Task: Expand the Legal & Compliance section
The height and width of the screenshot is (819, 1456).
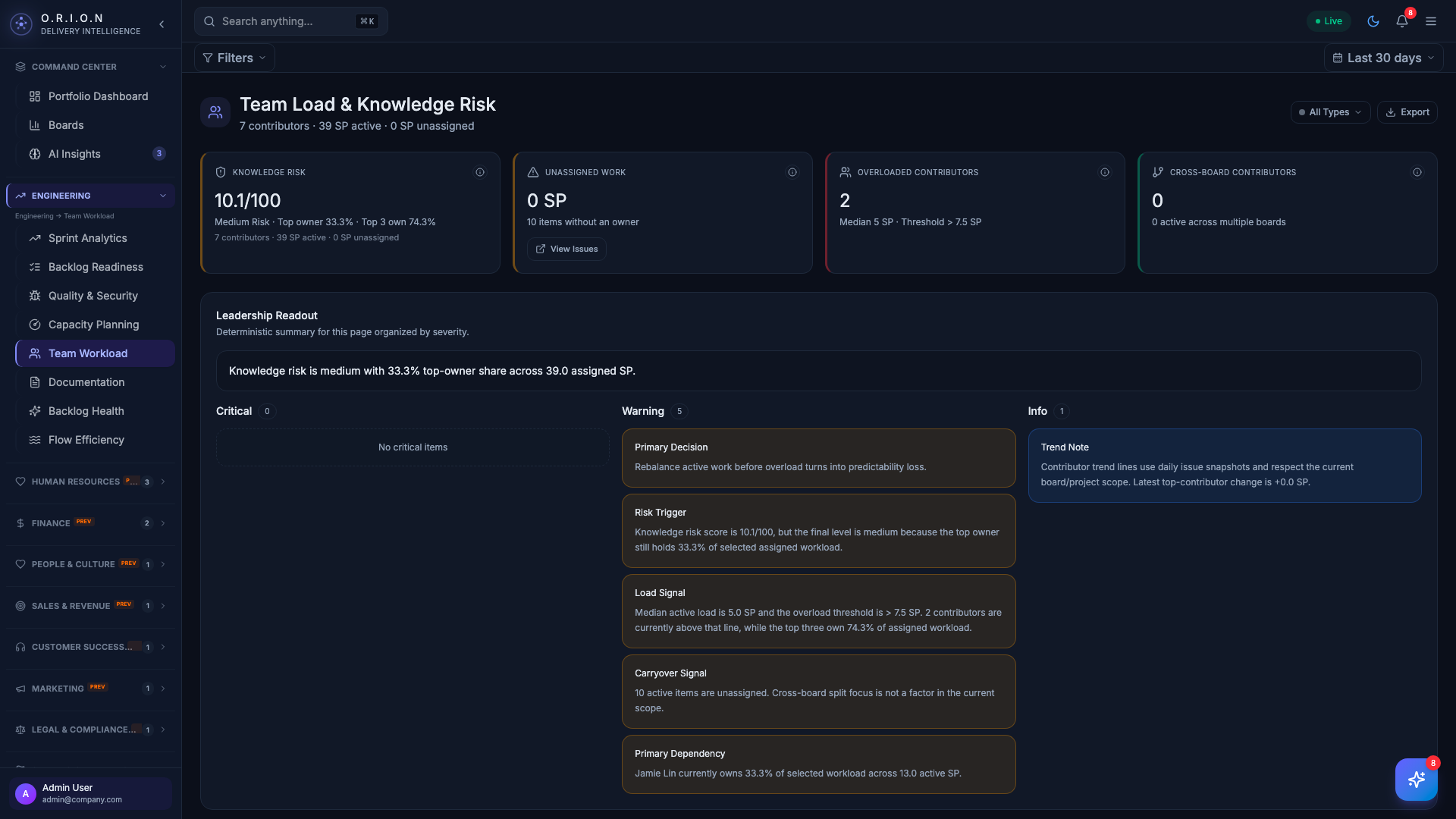Action: tap(91, 730)
